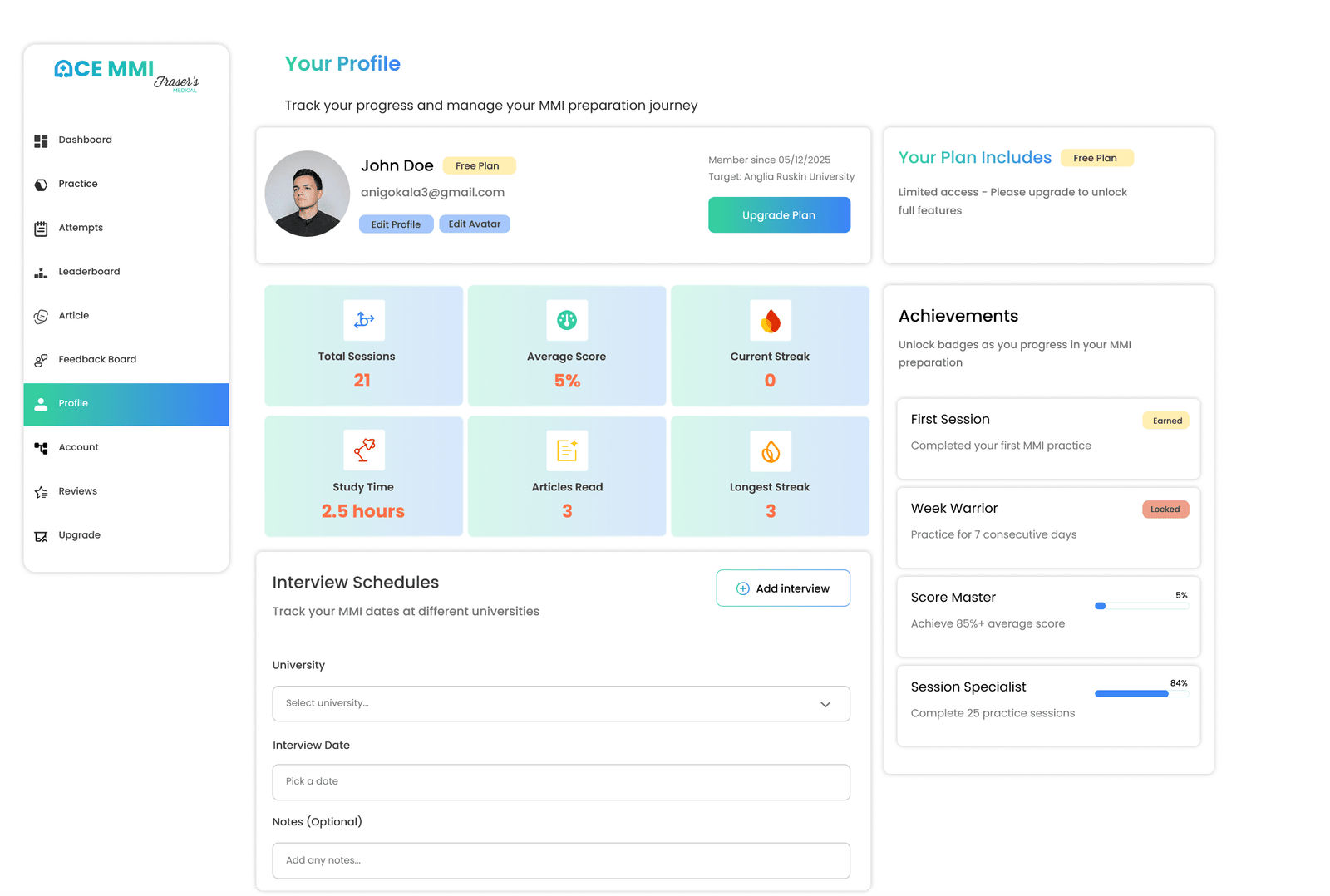This screenshot has width=1330, height=896.
Task: Click the Articles Read note icon
Action: (567, 450)
